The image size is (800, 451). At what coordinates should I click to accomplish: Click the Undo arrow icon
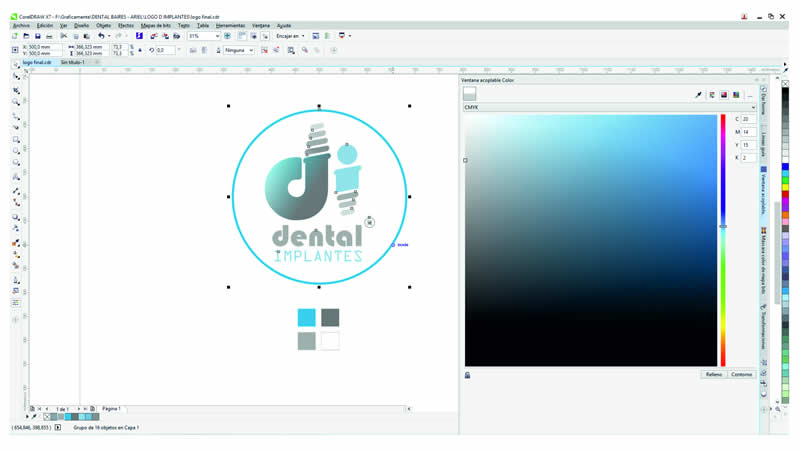tap(101, 36)
